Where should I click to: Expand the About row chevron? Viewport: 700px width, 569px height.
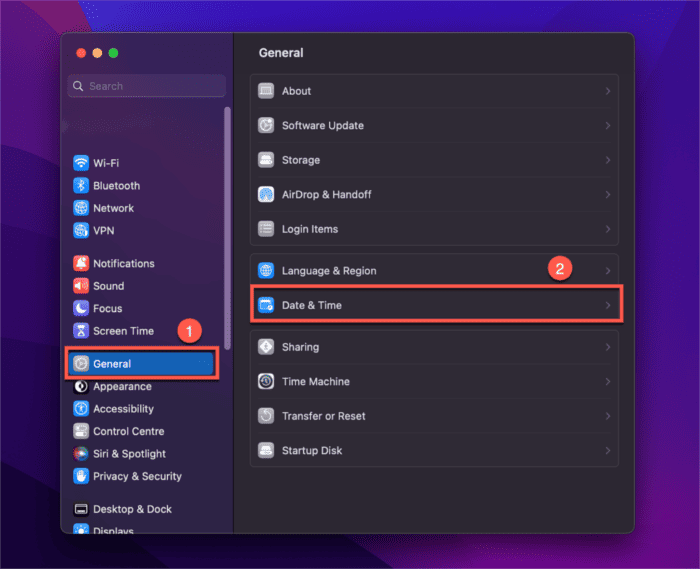[x=607, y=91]
